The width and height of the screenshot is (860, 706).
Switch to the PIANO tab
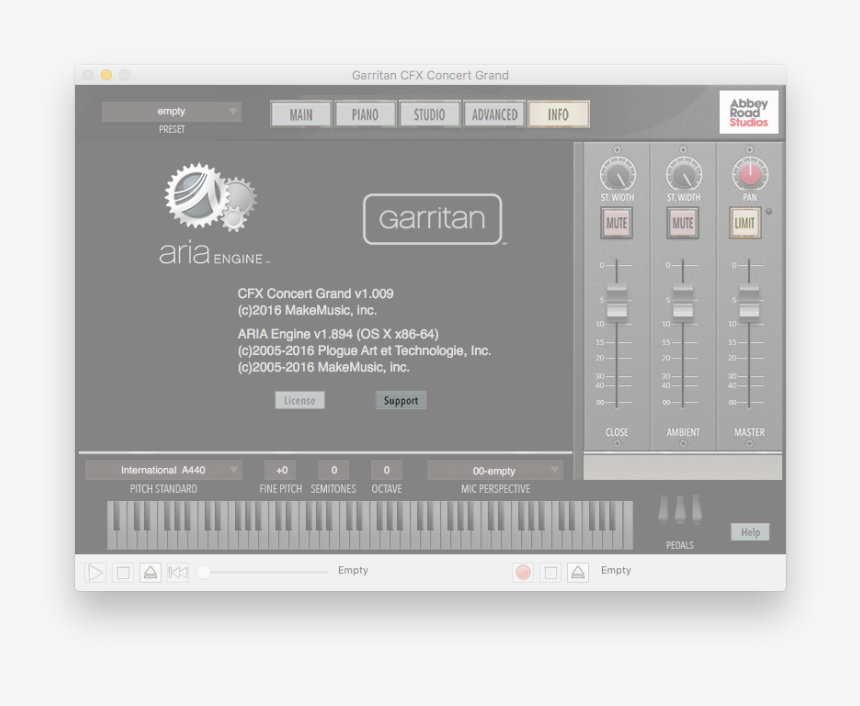tap(365, 115)
